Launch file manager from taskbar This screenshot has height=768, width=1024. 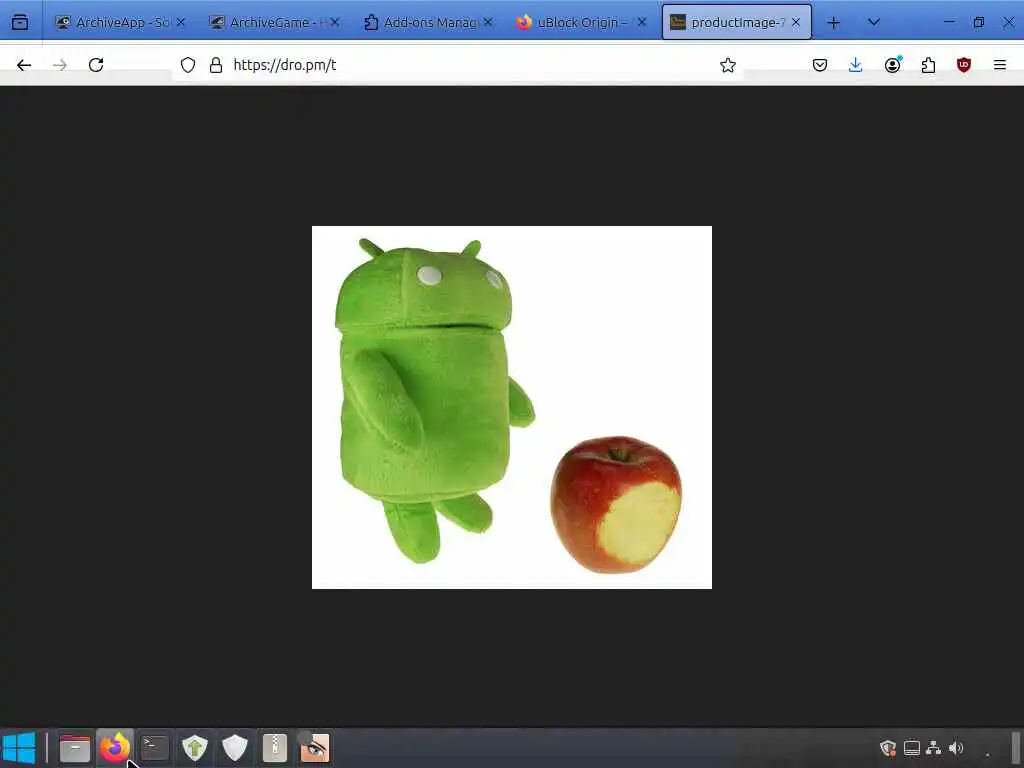coord(75,748)
